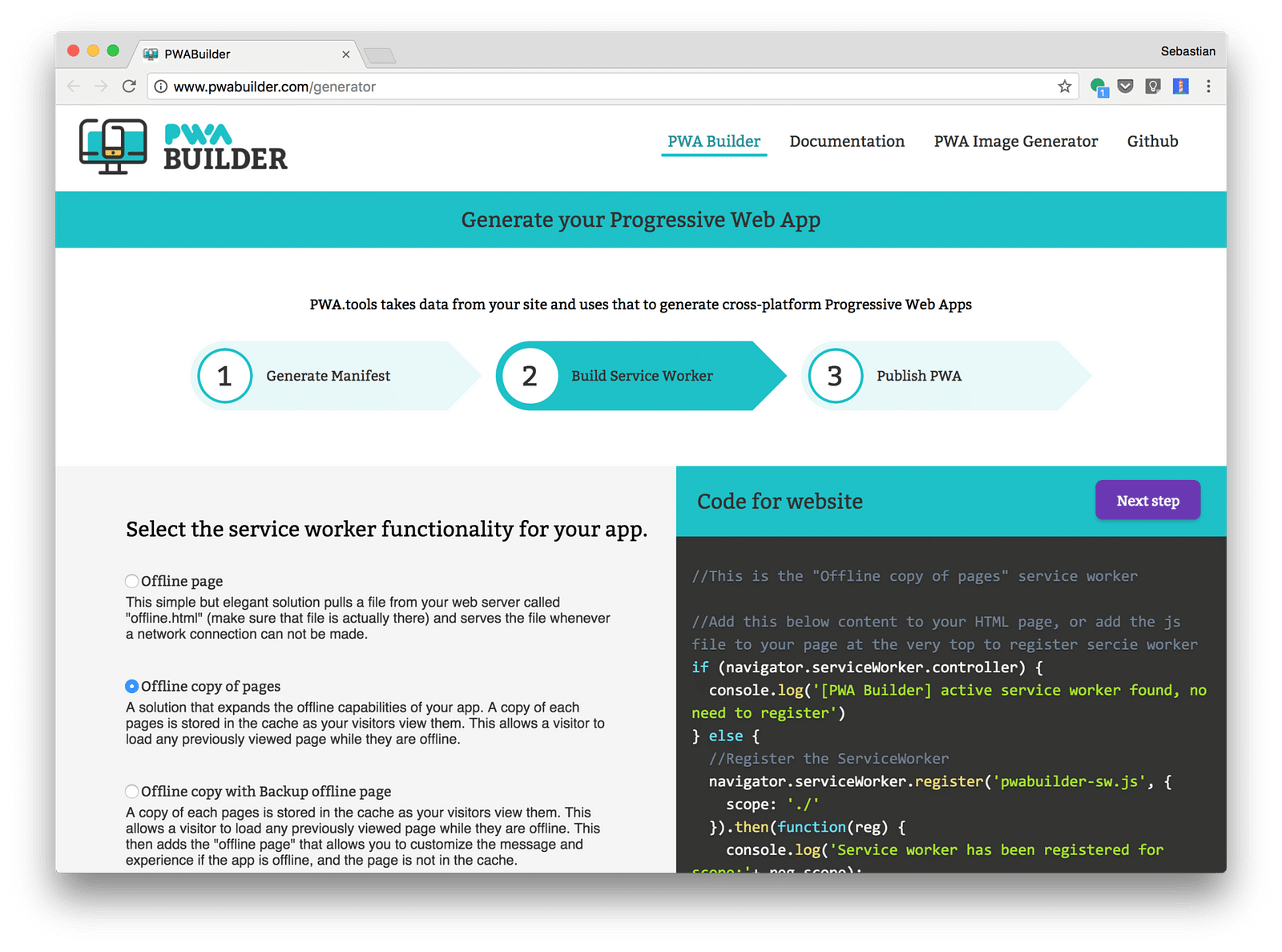The width and height of the screenshot is (1282, 952).
Task: Select Offline copy with Backup offline page radio
Action: [x=131, y=791]
